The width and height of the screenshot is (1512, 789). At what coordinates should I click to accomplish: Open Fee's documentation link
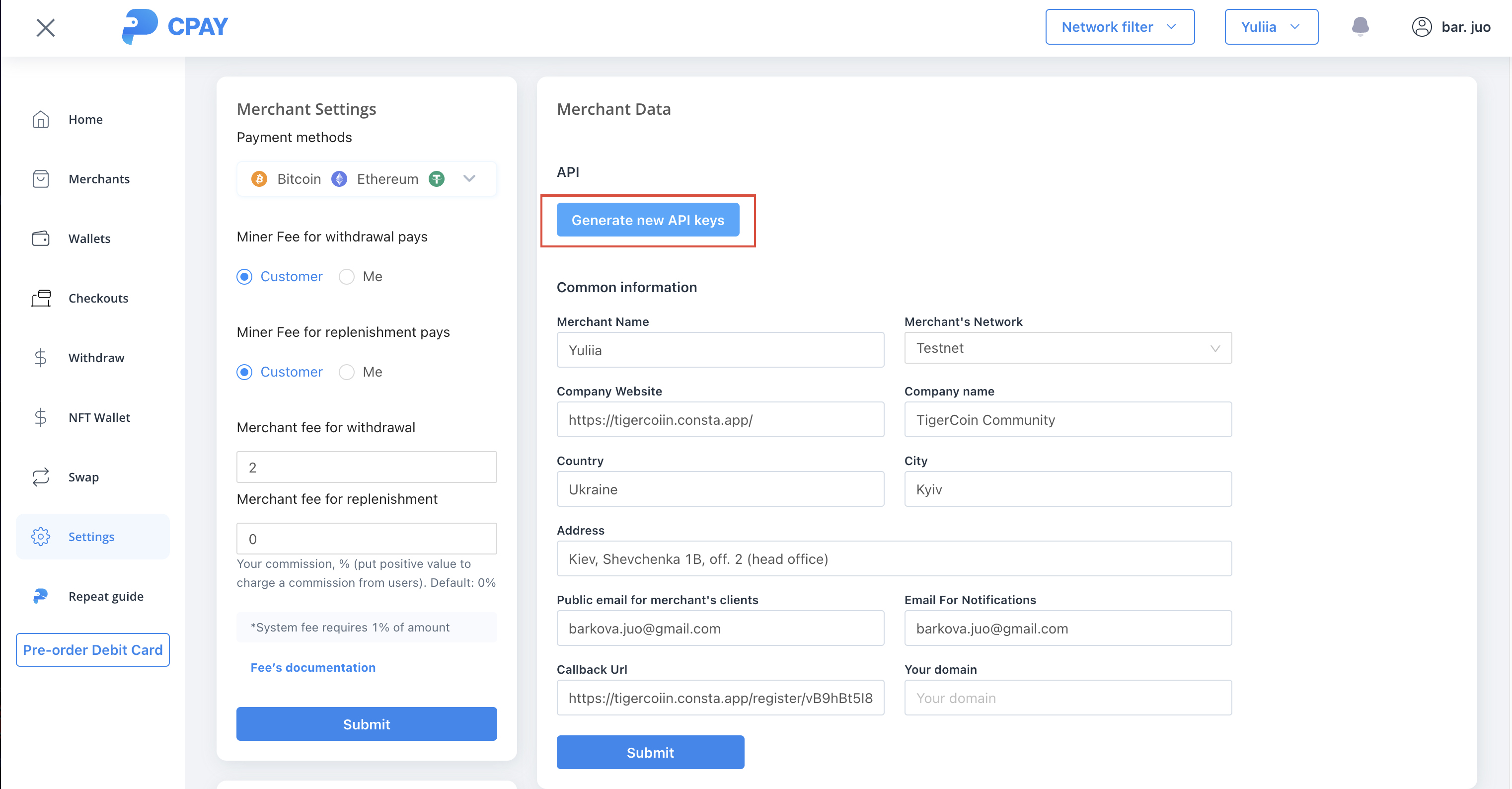[313, 667]
